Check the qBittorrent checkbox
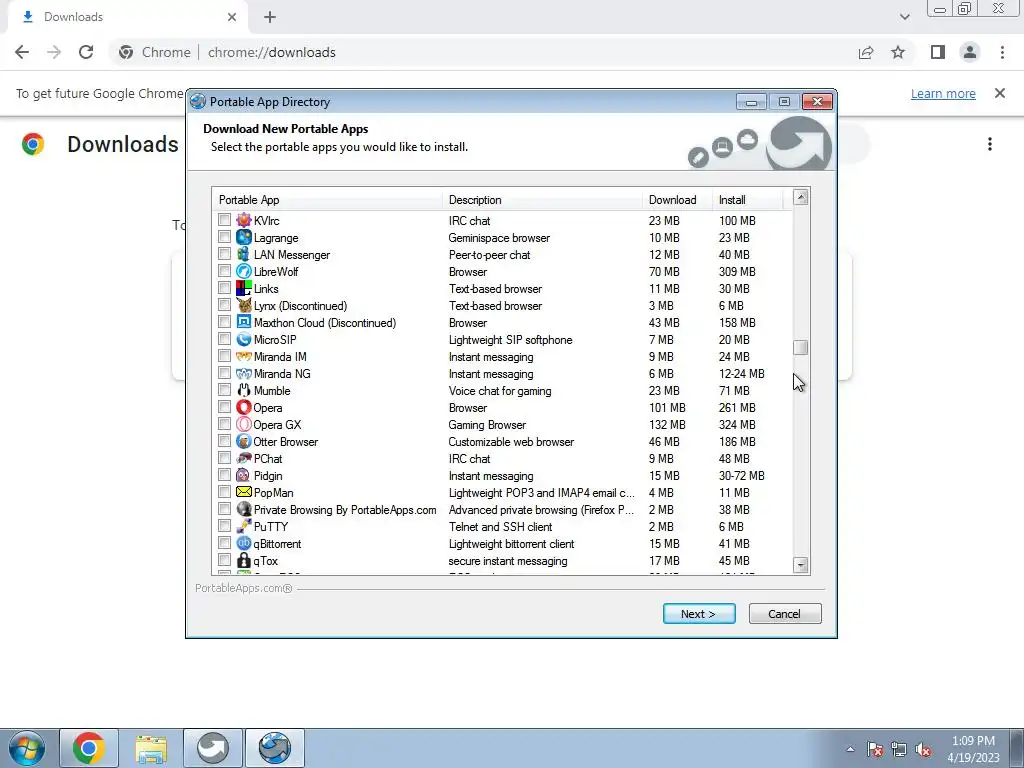Viewport: 1024px width, 768px height. click(225, 543)
